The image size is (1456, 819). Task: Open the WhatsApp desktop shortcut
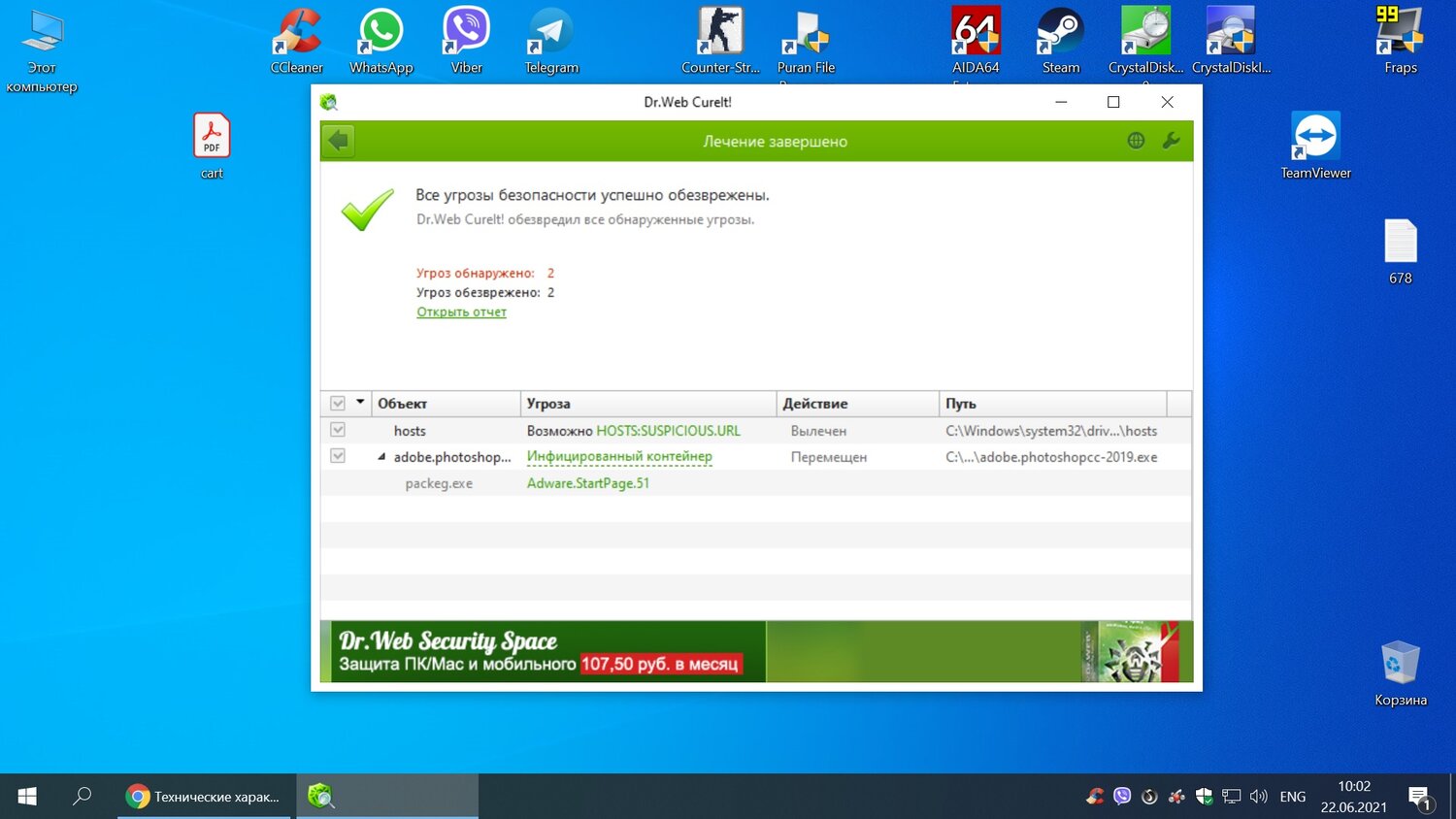pyautogui.click(x=381, y=41)
